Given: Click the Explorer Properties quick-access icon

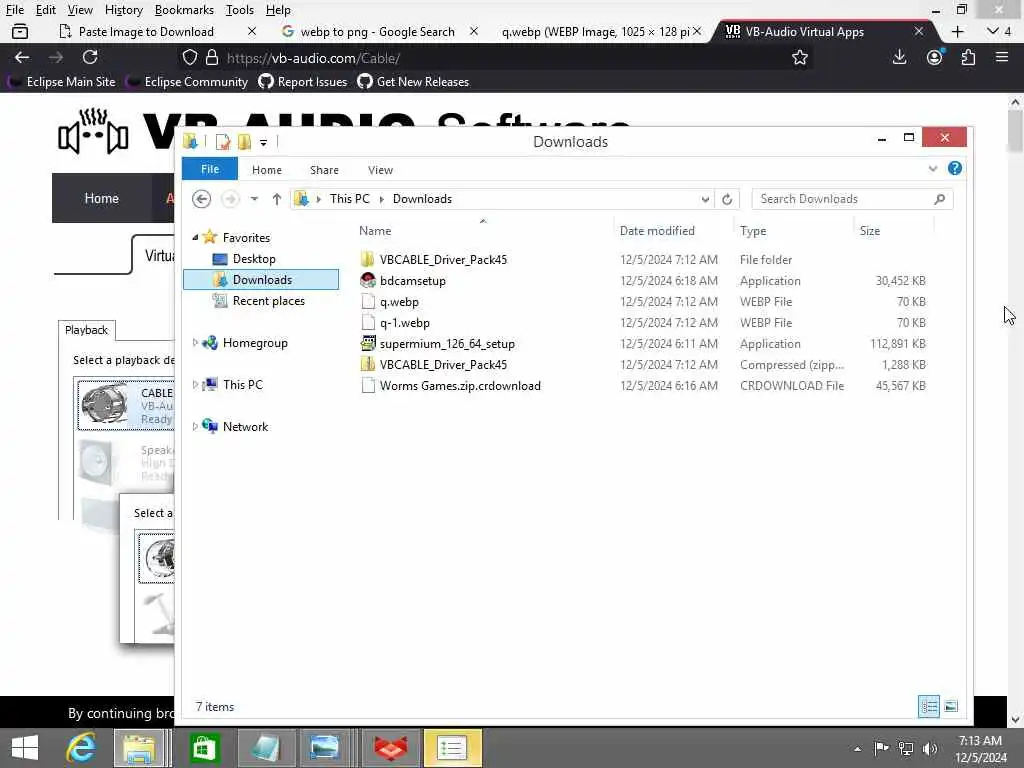Looking at the screenshot, I should [x=223, y=142].
